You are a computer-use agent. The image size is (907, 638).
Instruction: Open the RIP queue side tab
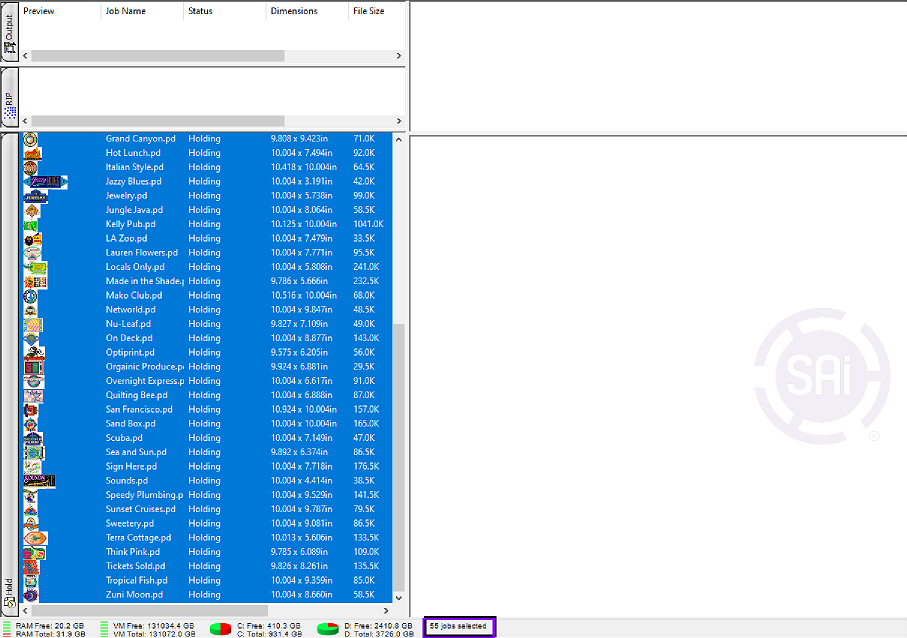(x=10, y=97)
